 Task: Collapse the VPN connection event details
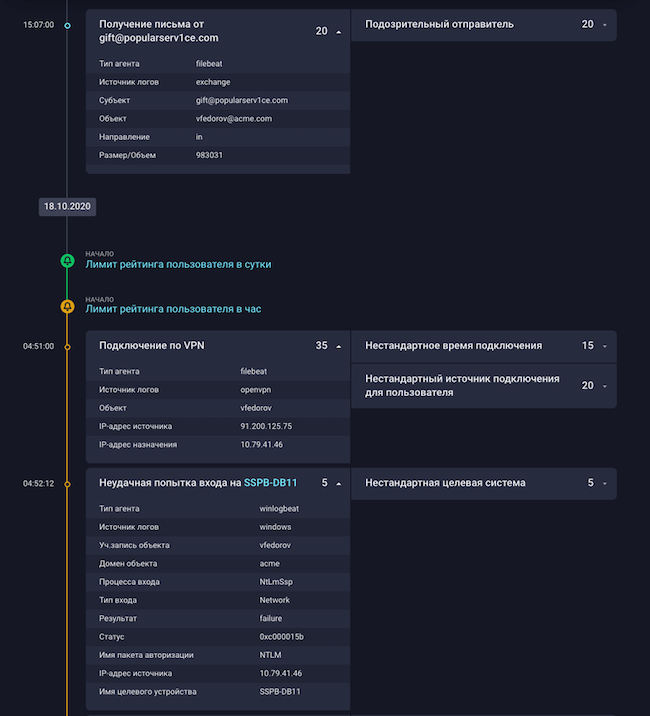(x=338, y=346)
